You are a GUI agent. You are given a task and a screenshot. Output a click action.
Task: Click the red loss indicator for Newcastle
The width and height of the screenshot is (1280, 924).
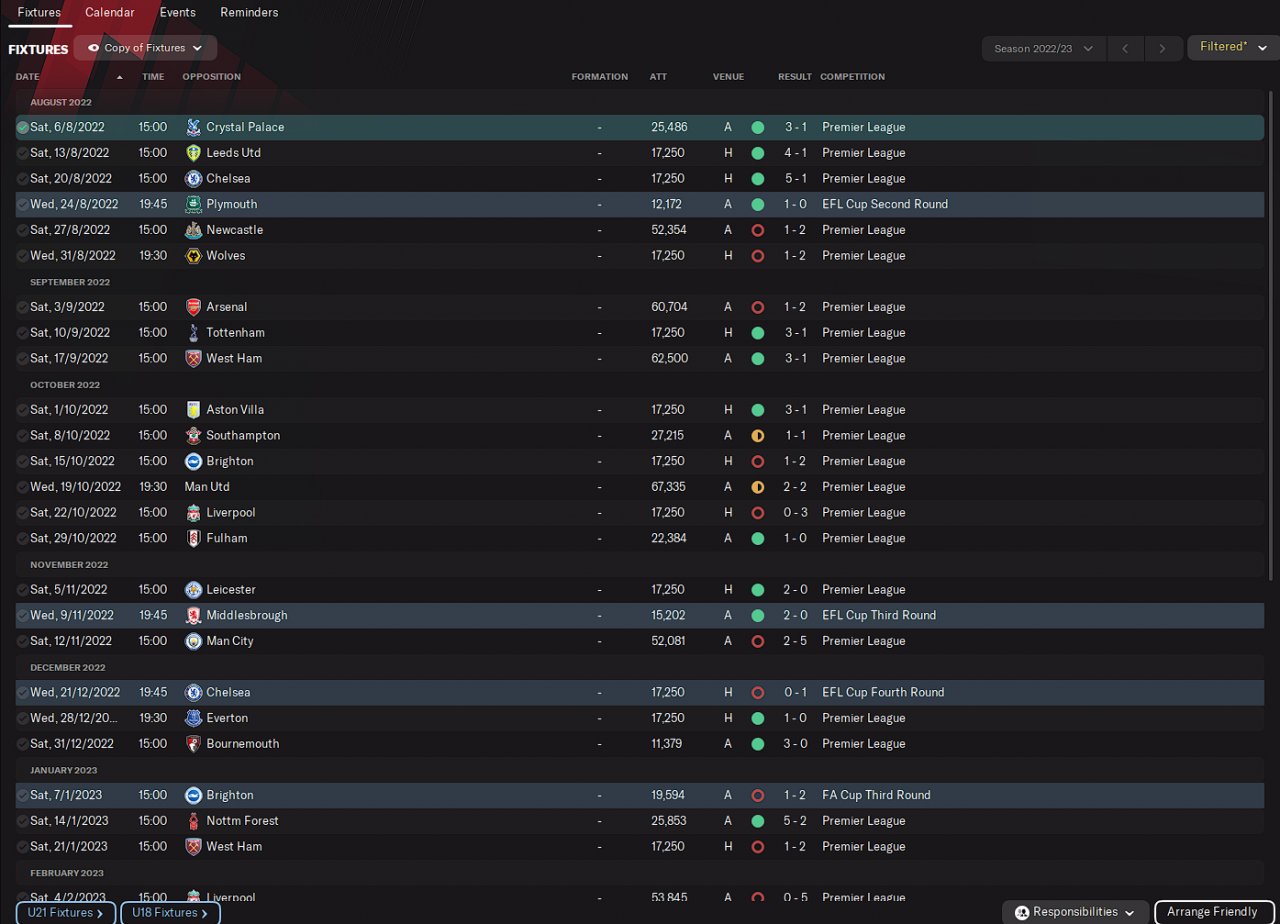pyautogui.click(x=757, y=230)
